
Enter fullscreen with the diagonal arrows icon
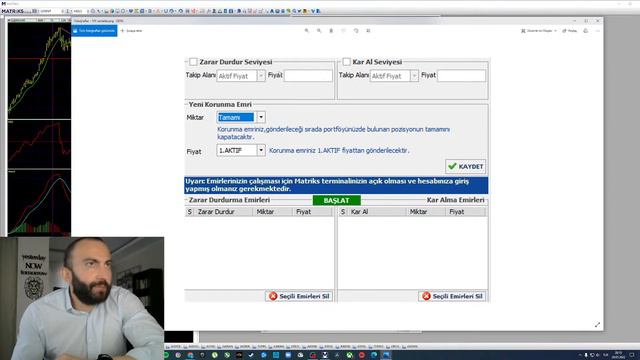597,324
